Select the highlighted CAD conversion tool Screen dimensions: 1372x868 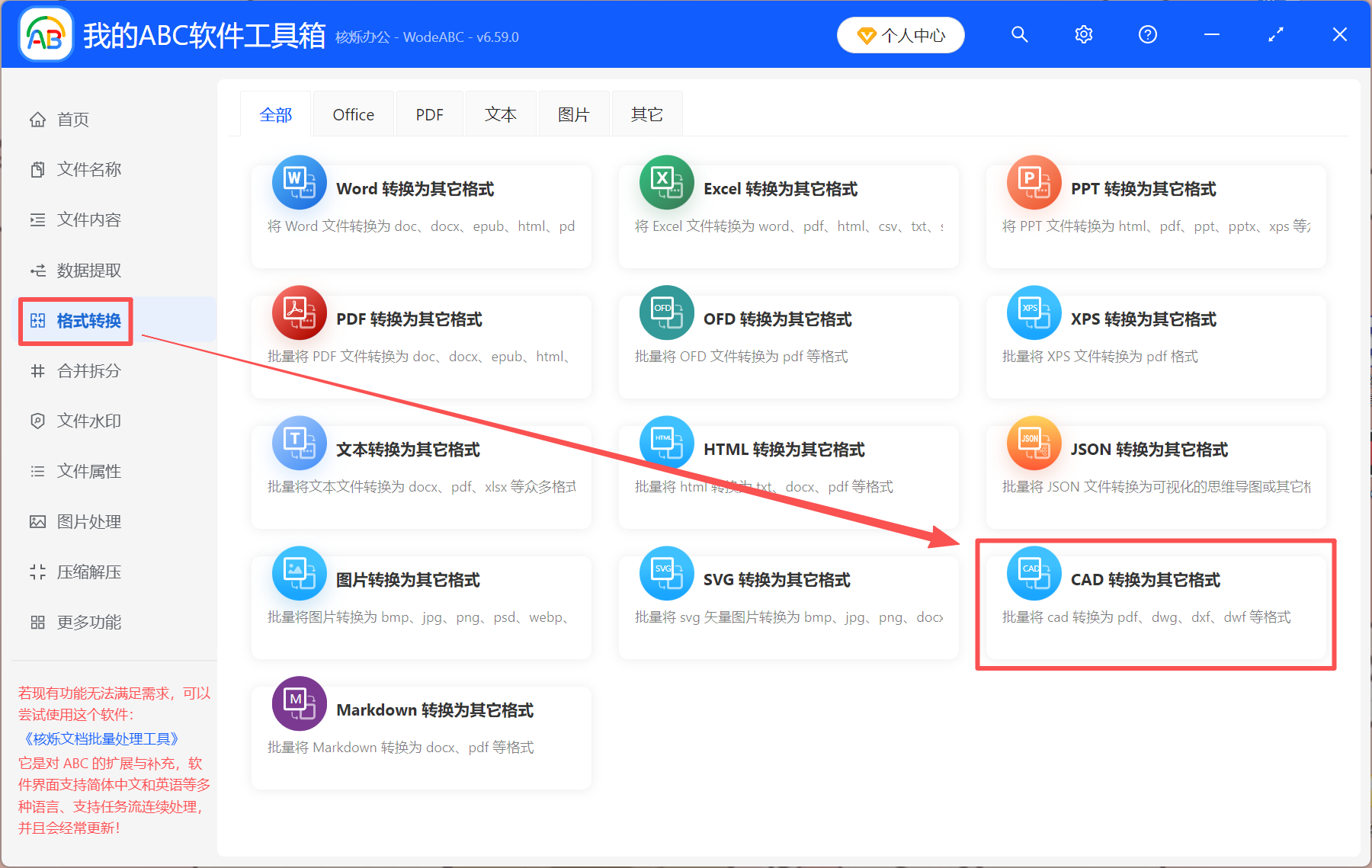pyautogui.click(x=1155, y=604)
